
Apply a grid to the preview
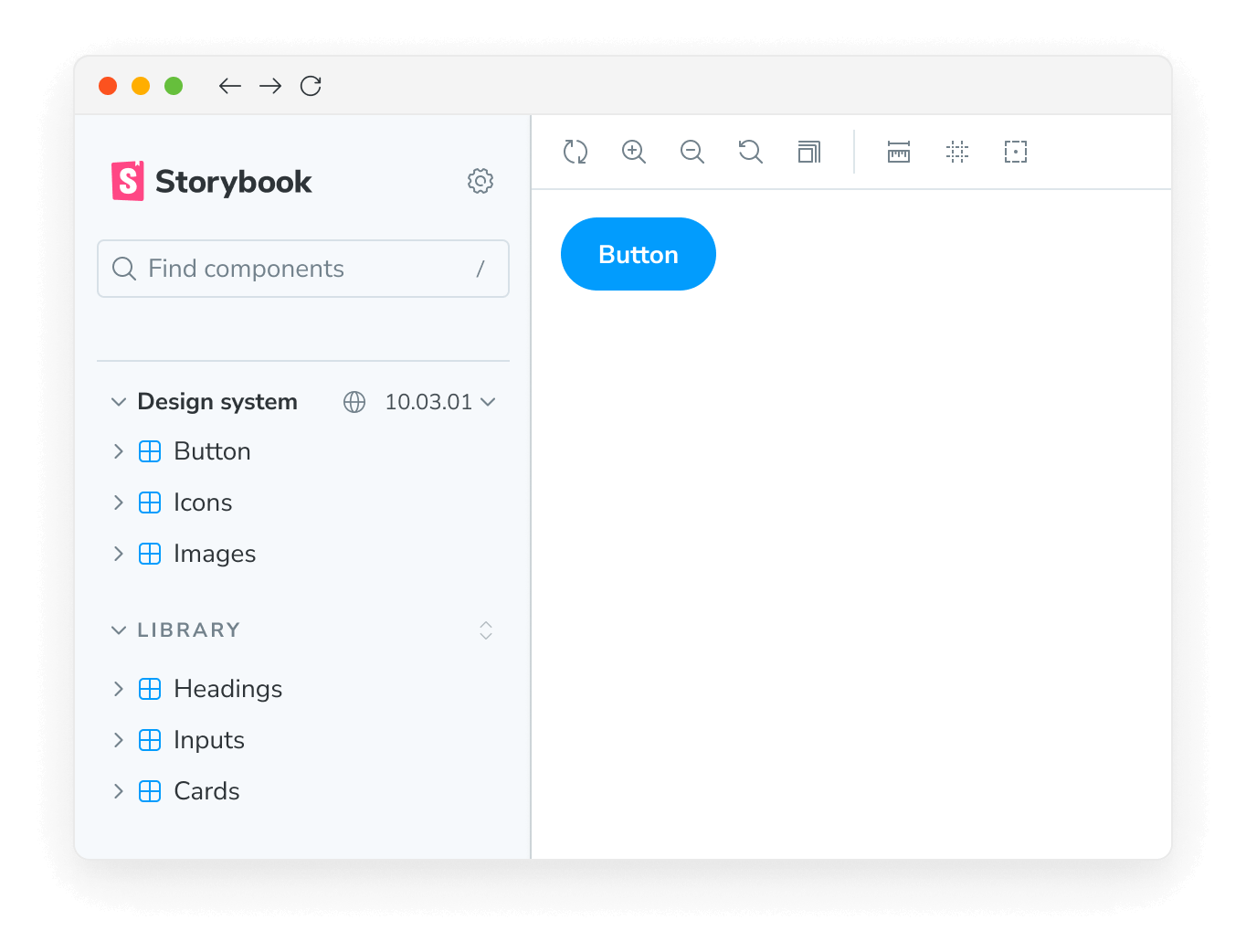click(x=956, y=152)
